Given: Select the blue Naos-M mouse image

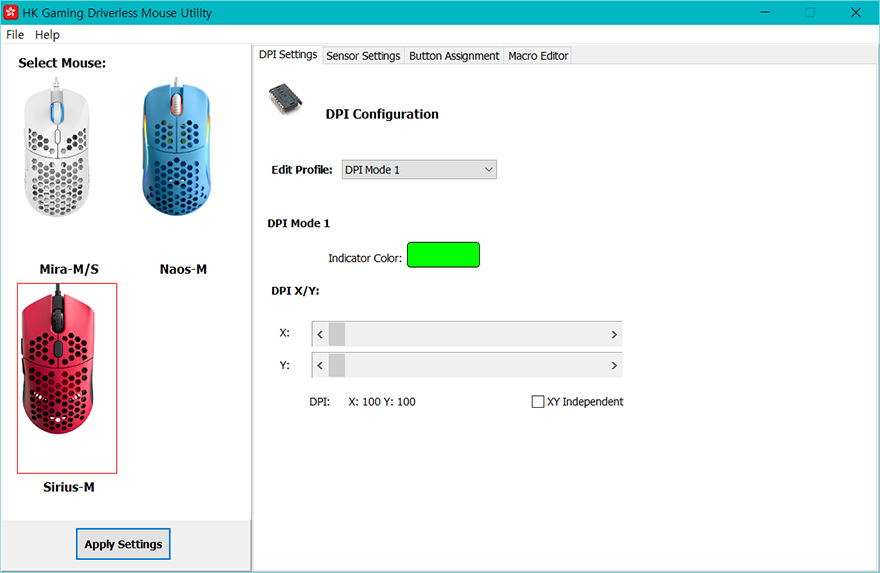Looking at the screenshot, I should coord(177,146).
